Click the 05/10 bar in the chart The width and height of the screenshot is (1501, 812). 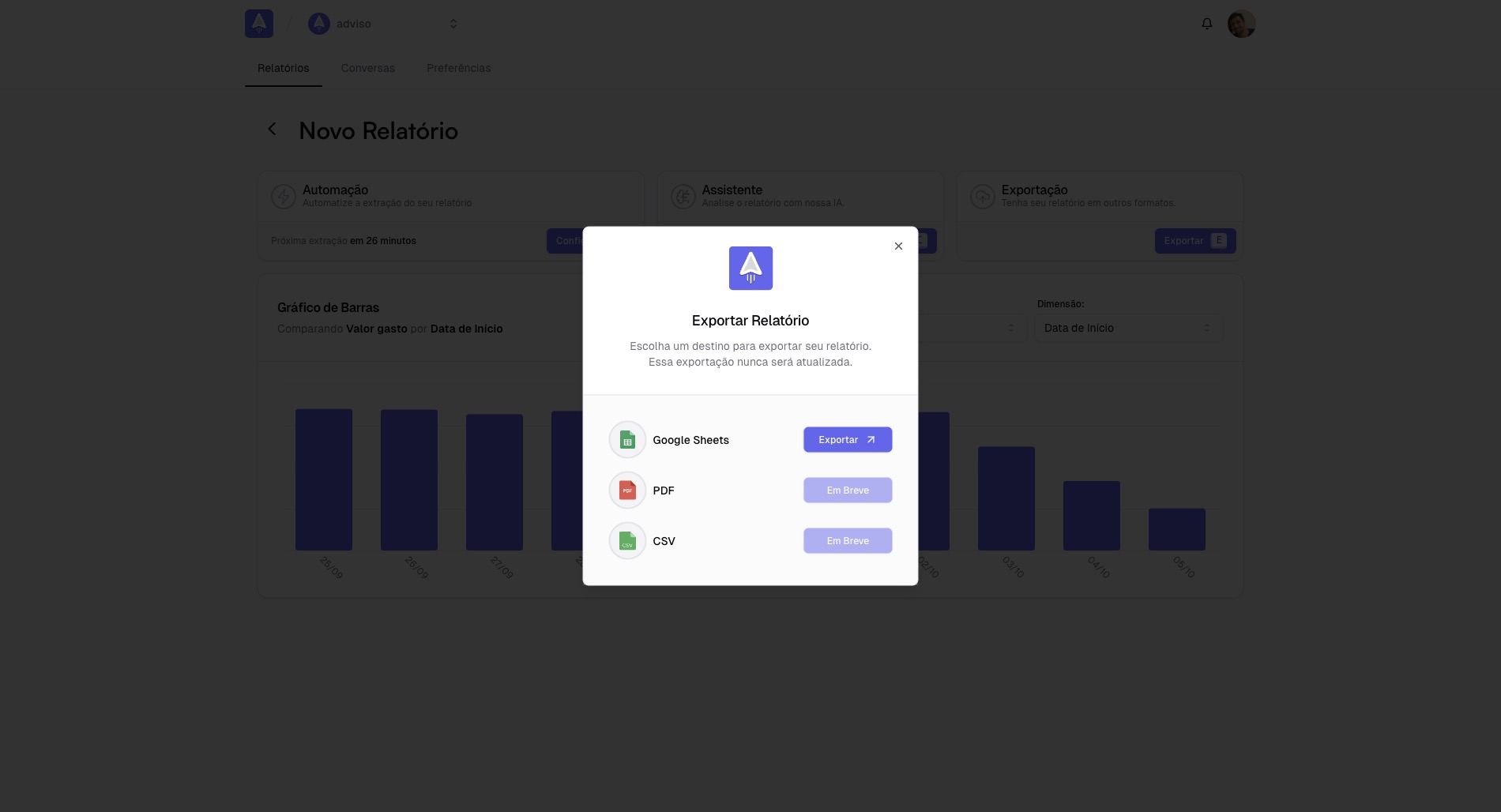(1177, 529)
